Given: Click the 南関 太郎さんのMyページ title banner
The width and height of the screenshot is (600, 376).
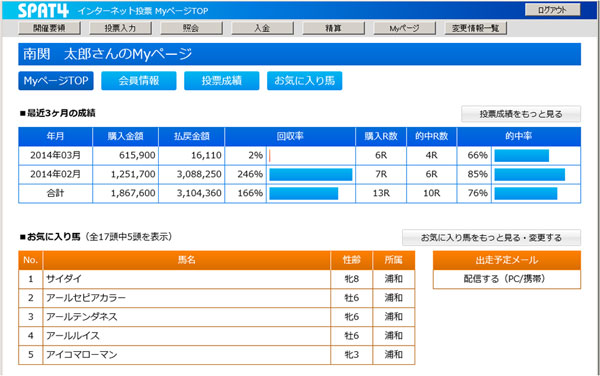Looking at the screenshot, I should click(300, 54).
